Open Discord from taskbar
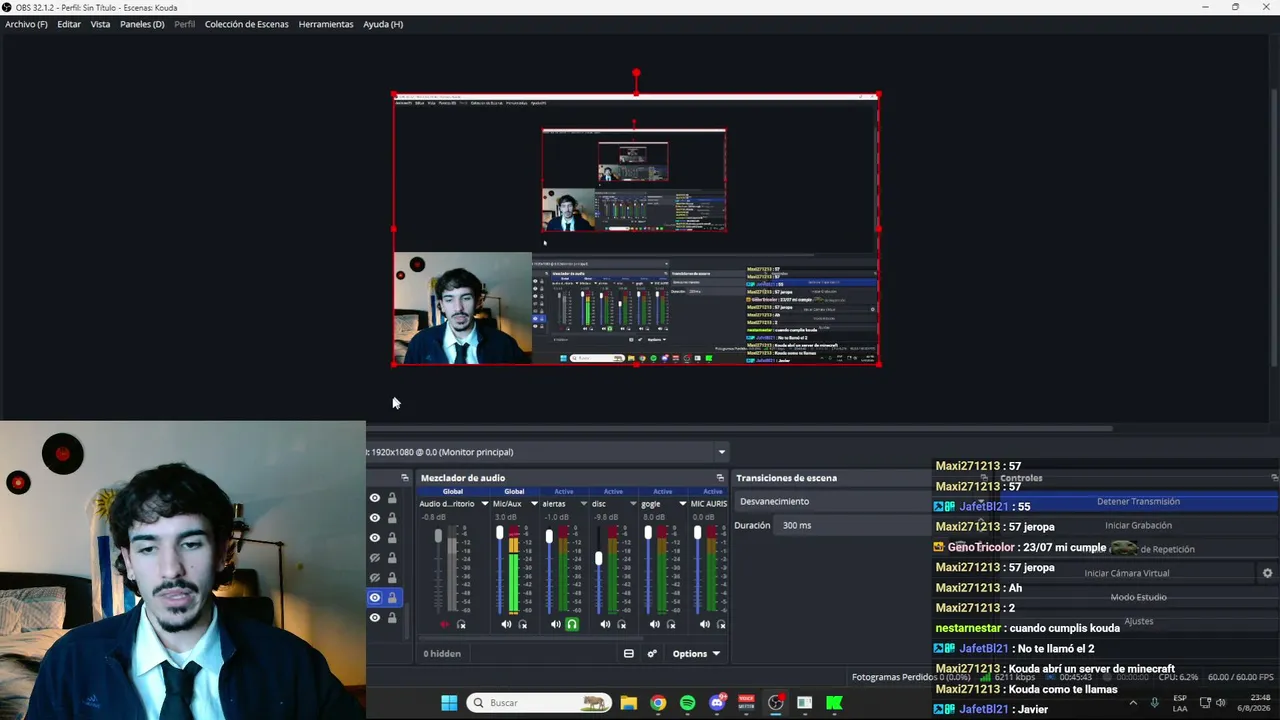Screen dimensions: 1280x720 point(716,703)
